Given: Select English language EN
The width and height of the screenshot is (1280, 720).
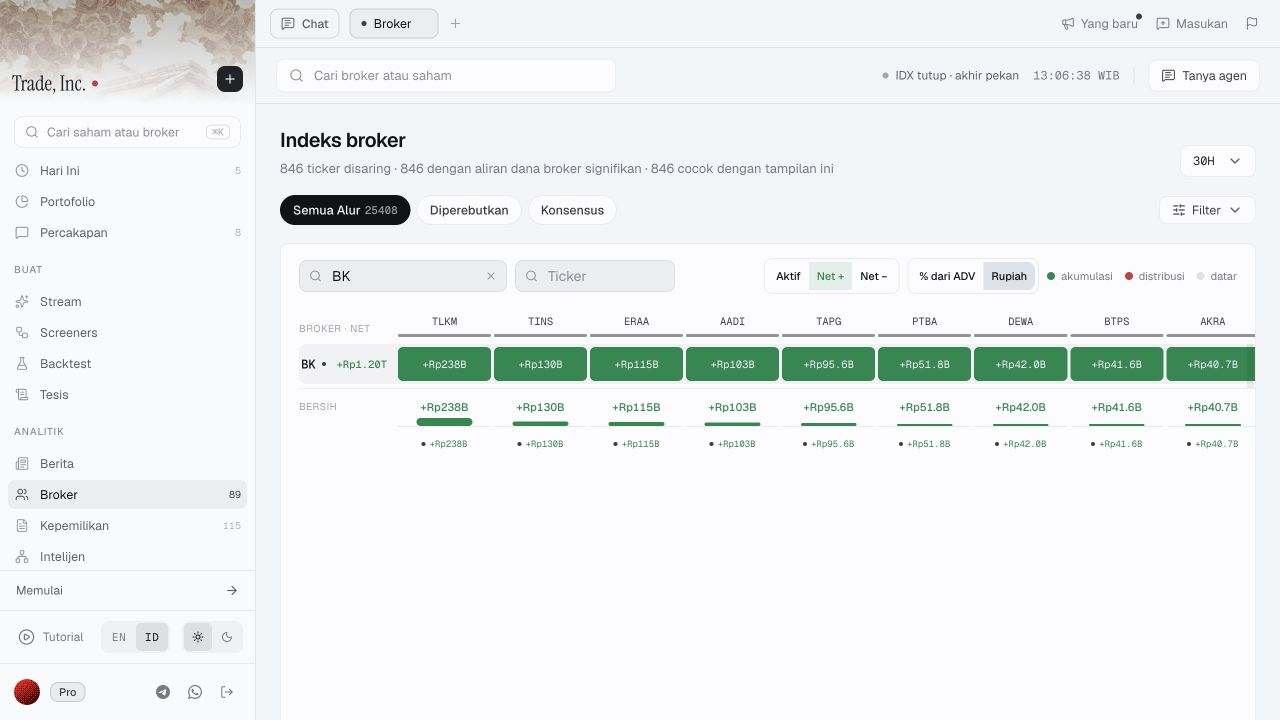Looking at the screenshot, I should (119, 637).
